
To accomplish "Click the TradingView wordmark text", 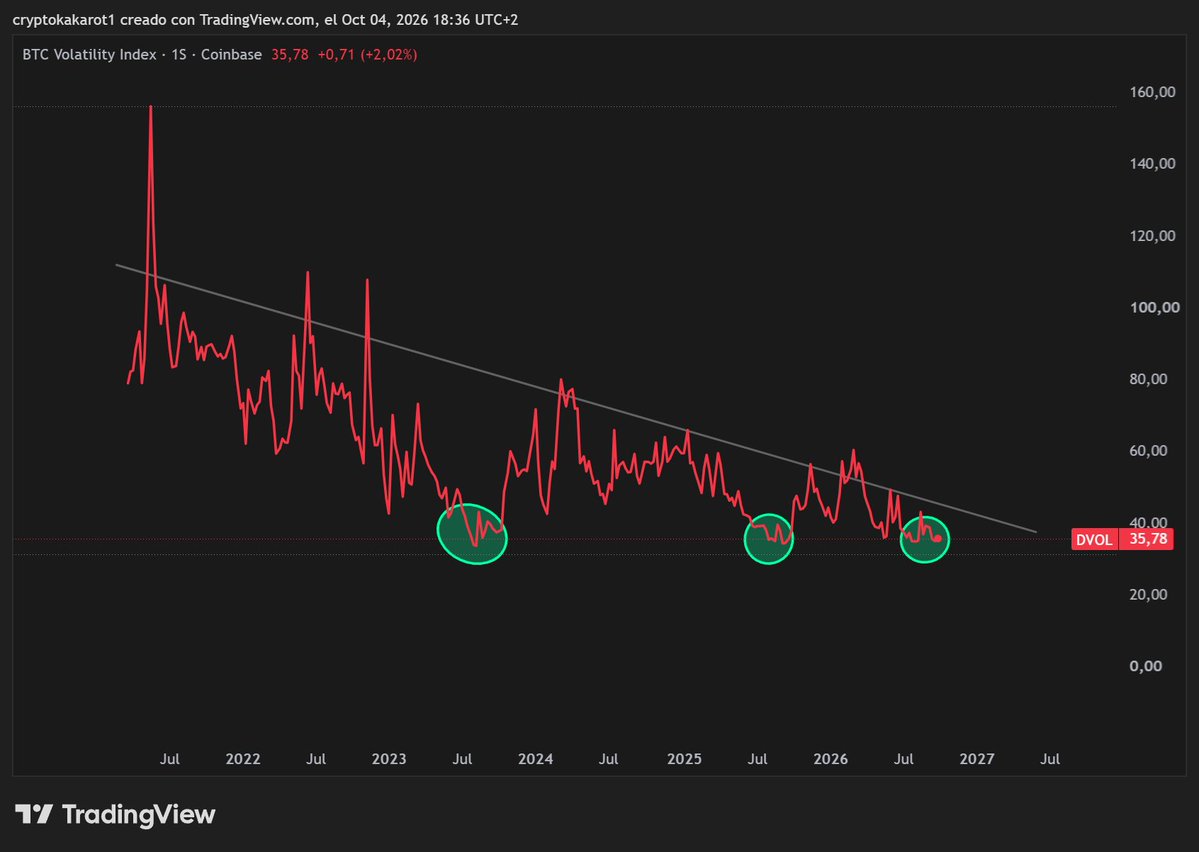I will pos(138,815).
